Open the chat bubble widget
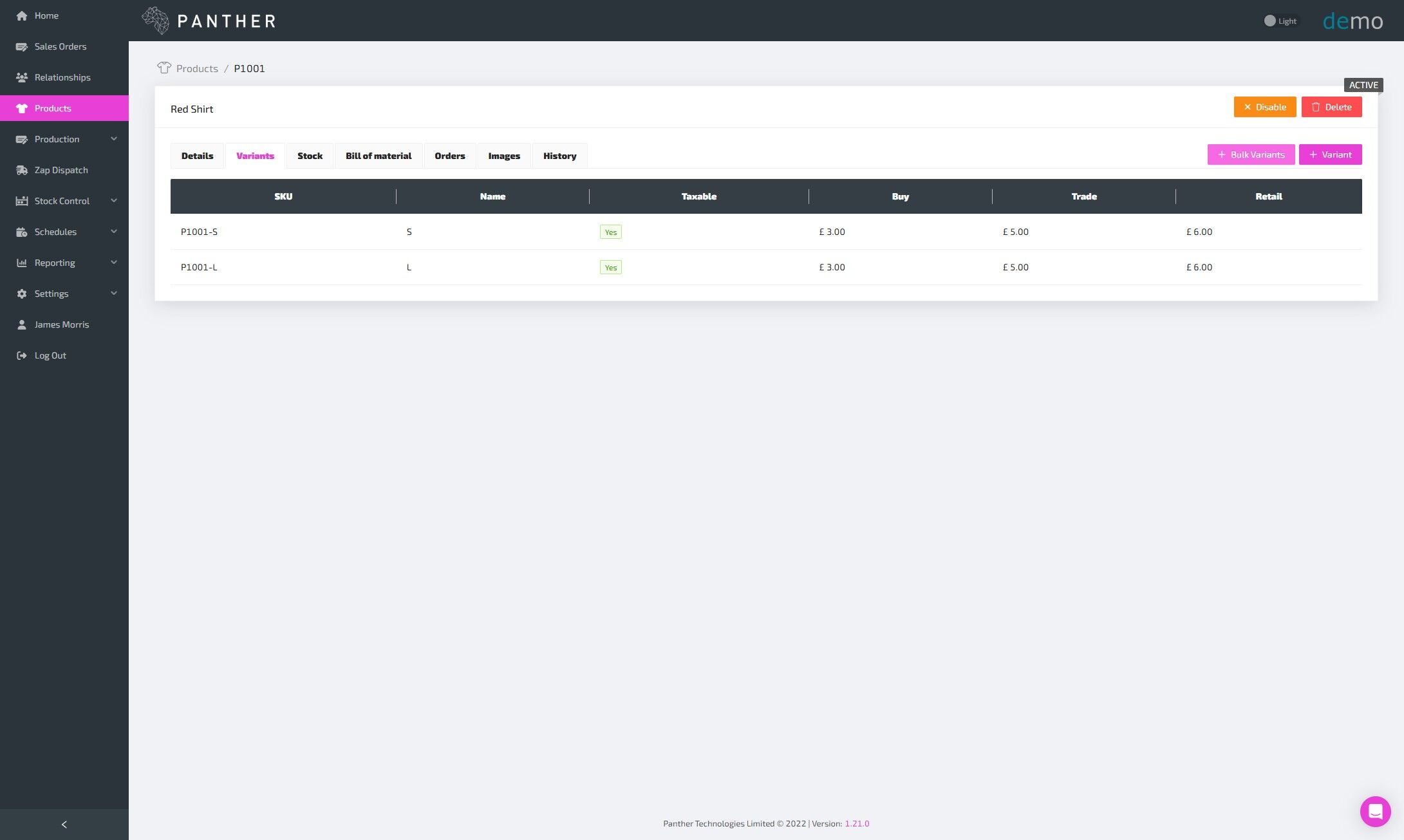The width and height of the screenshot is (1404, 840). click(1375, 811)
